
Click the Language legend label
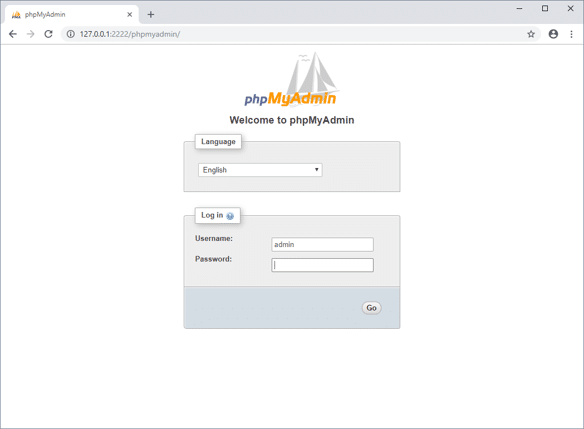218,142
